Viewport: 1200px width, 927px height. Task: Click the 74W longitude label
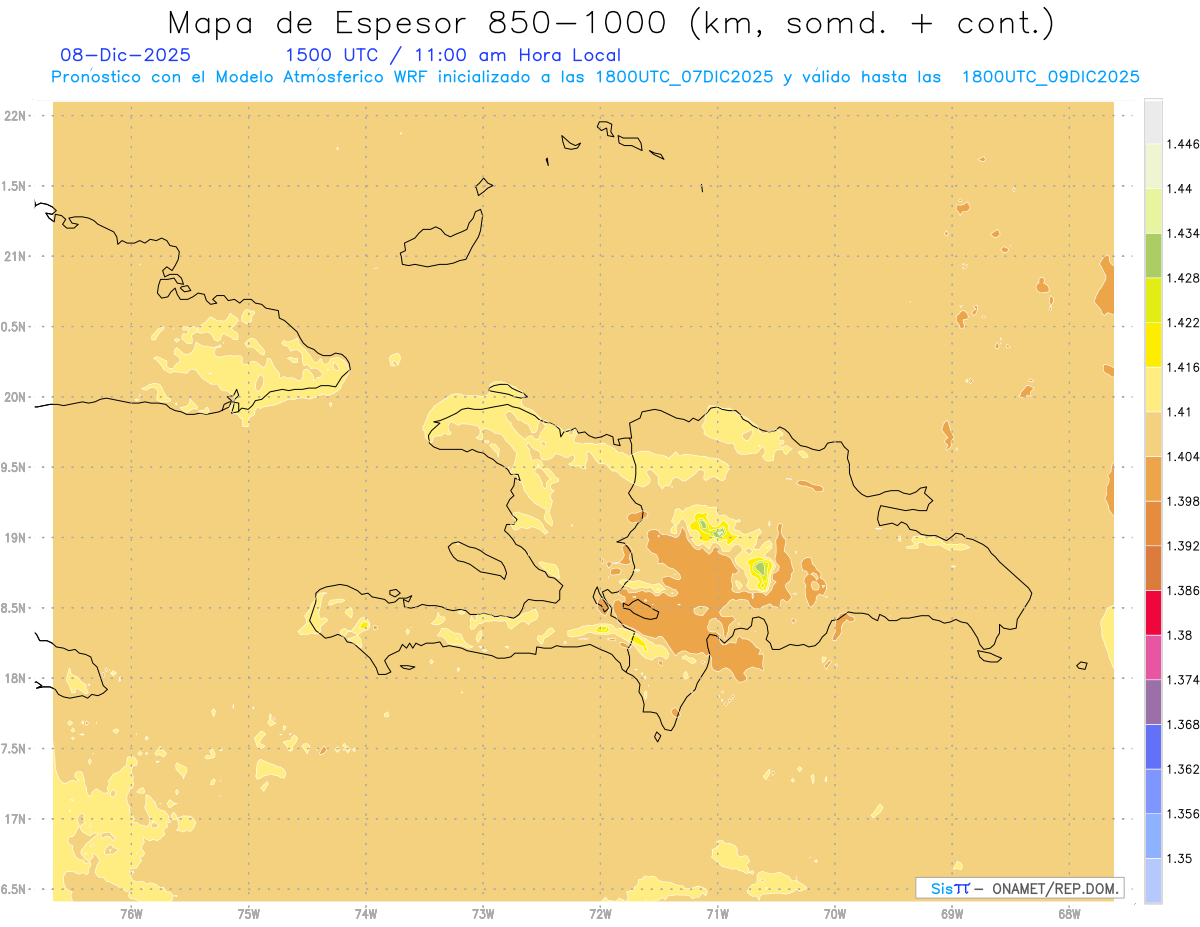click(x=366, y=913)
